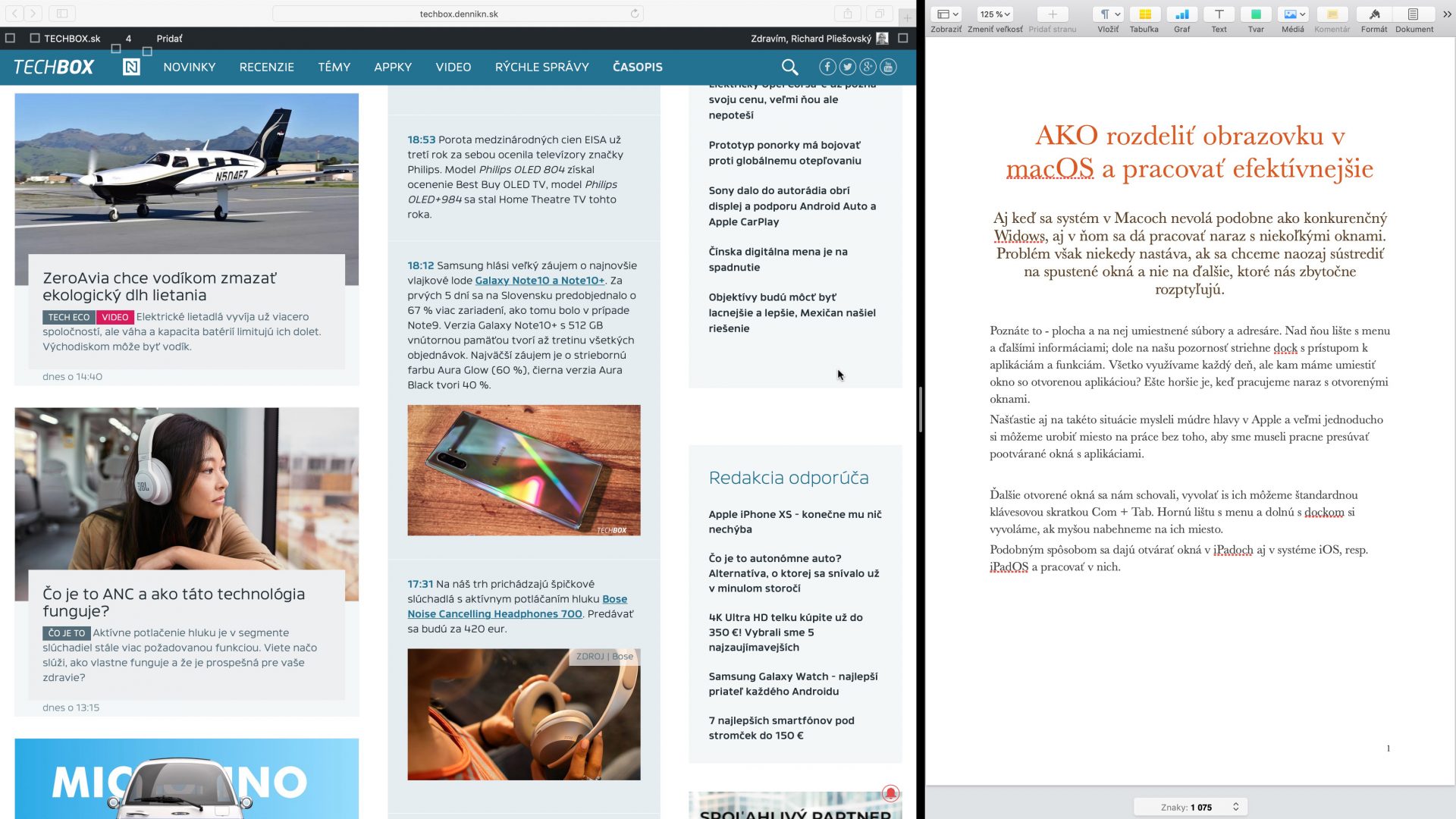Click the TECH ECO tag

[69, 317]
